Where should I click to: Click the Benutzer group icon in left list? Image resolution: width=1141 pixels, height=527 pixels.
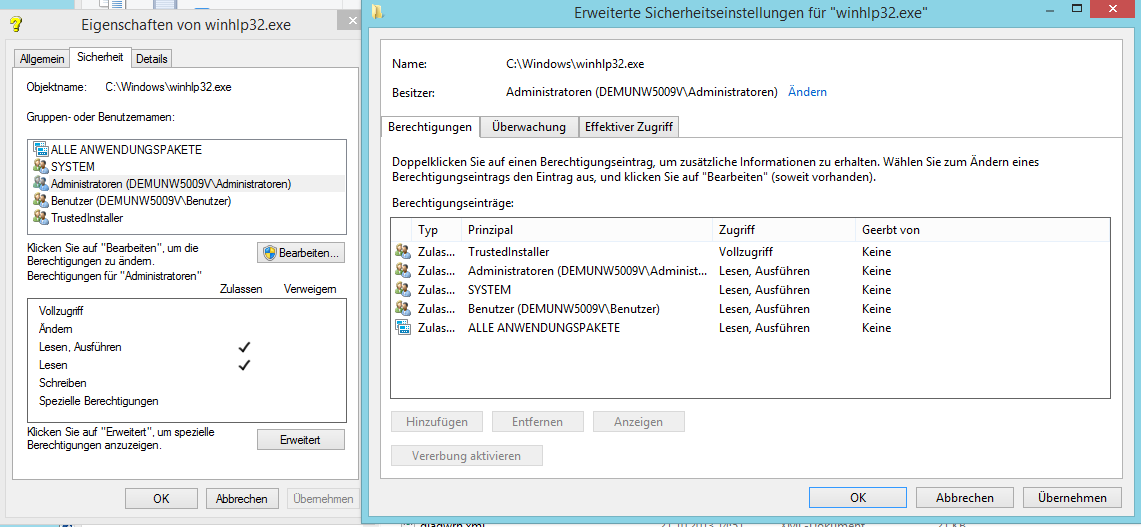(40, 201)
